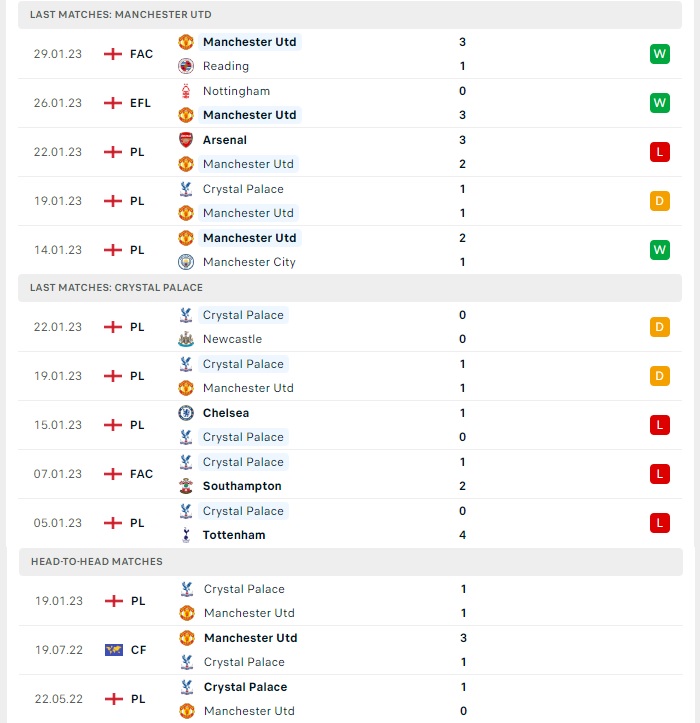Click the Newcastle club crest icon
The width and height of the screenshot is (700, 723).
point(186,339)
